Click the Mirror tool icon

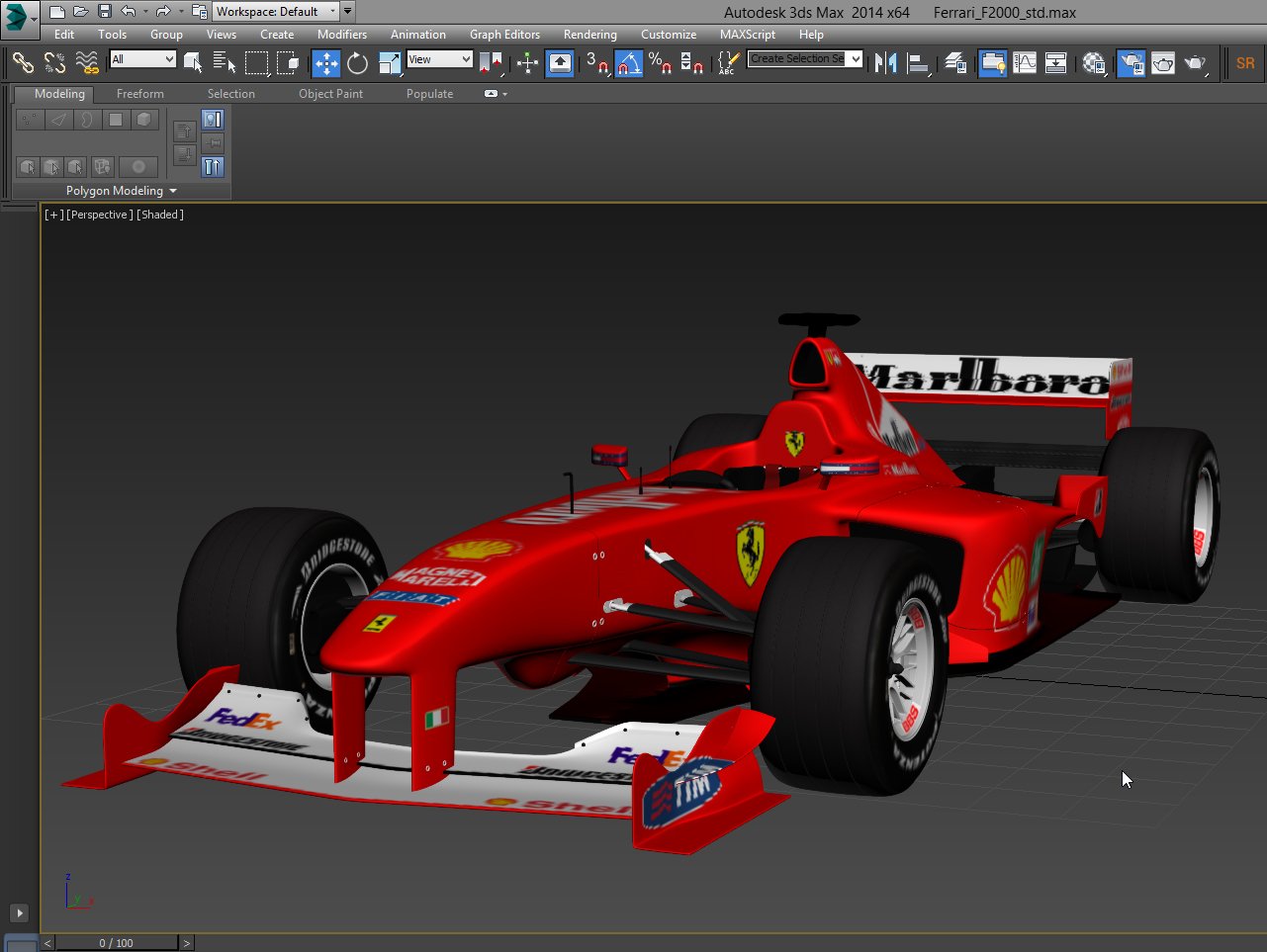(888, 62)
